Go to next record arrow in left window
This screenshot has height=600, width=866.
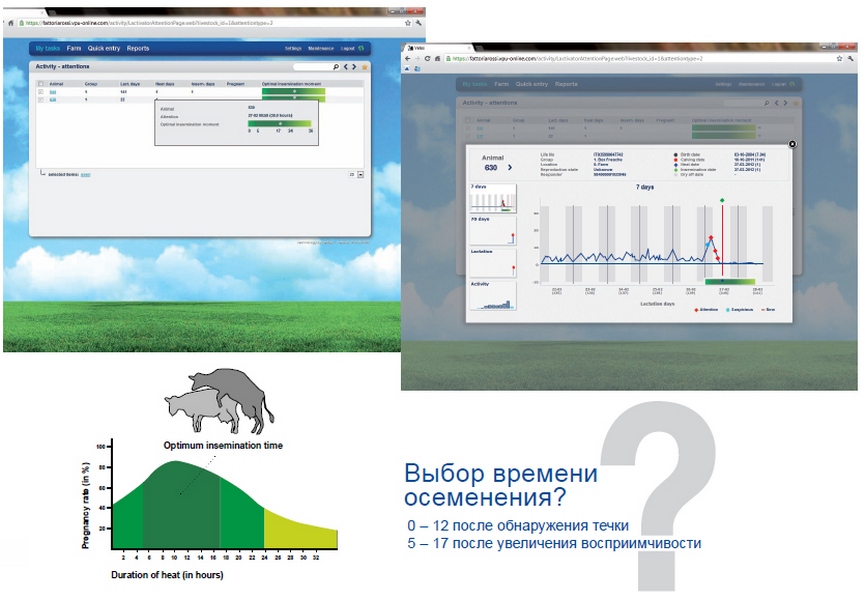pyautogui.click(x=354, y=67)
